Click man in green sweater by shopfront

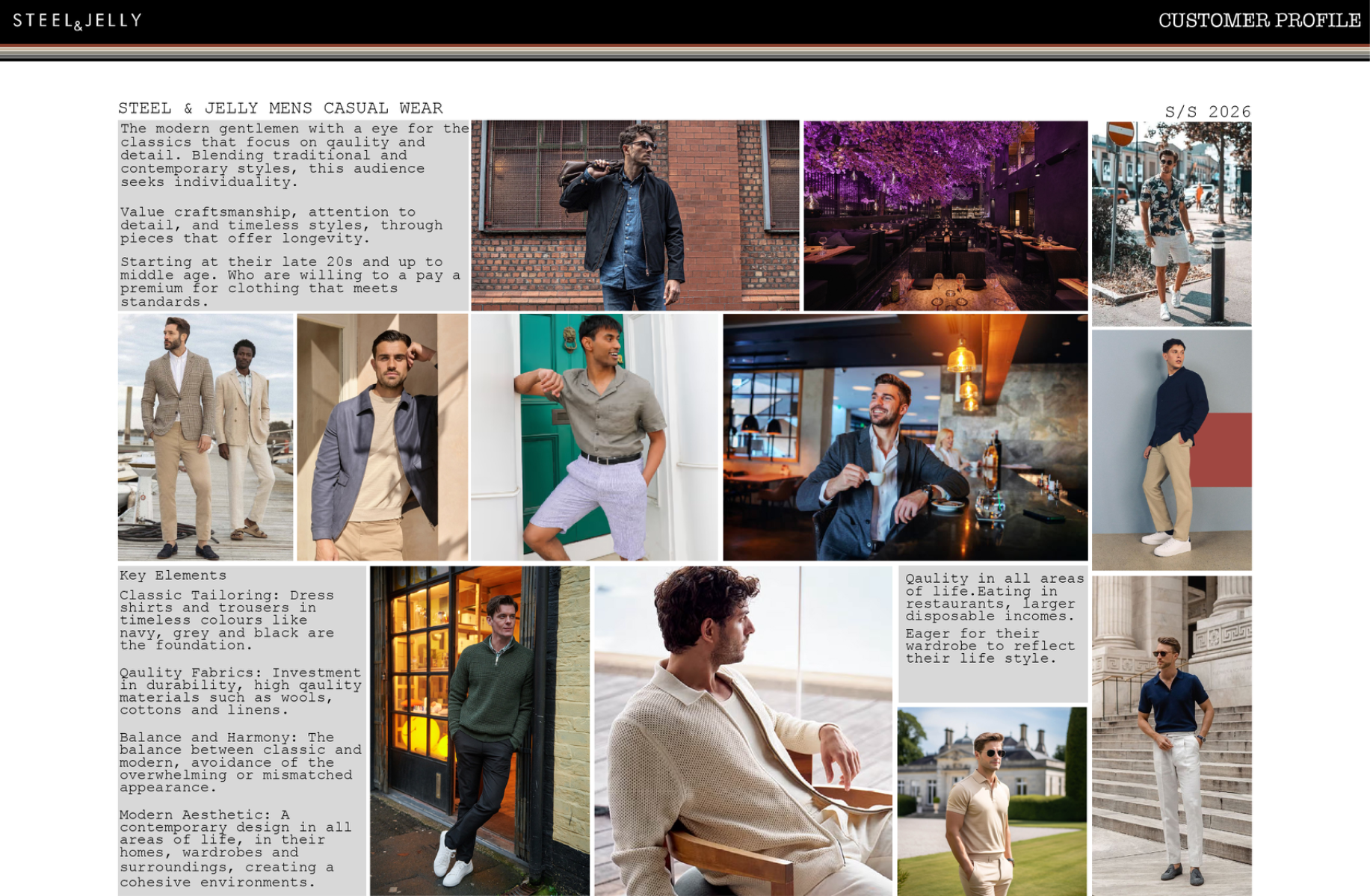[480, 730]
